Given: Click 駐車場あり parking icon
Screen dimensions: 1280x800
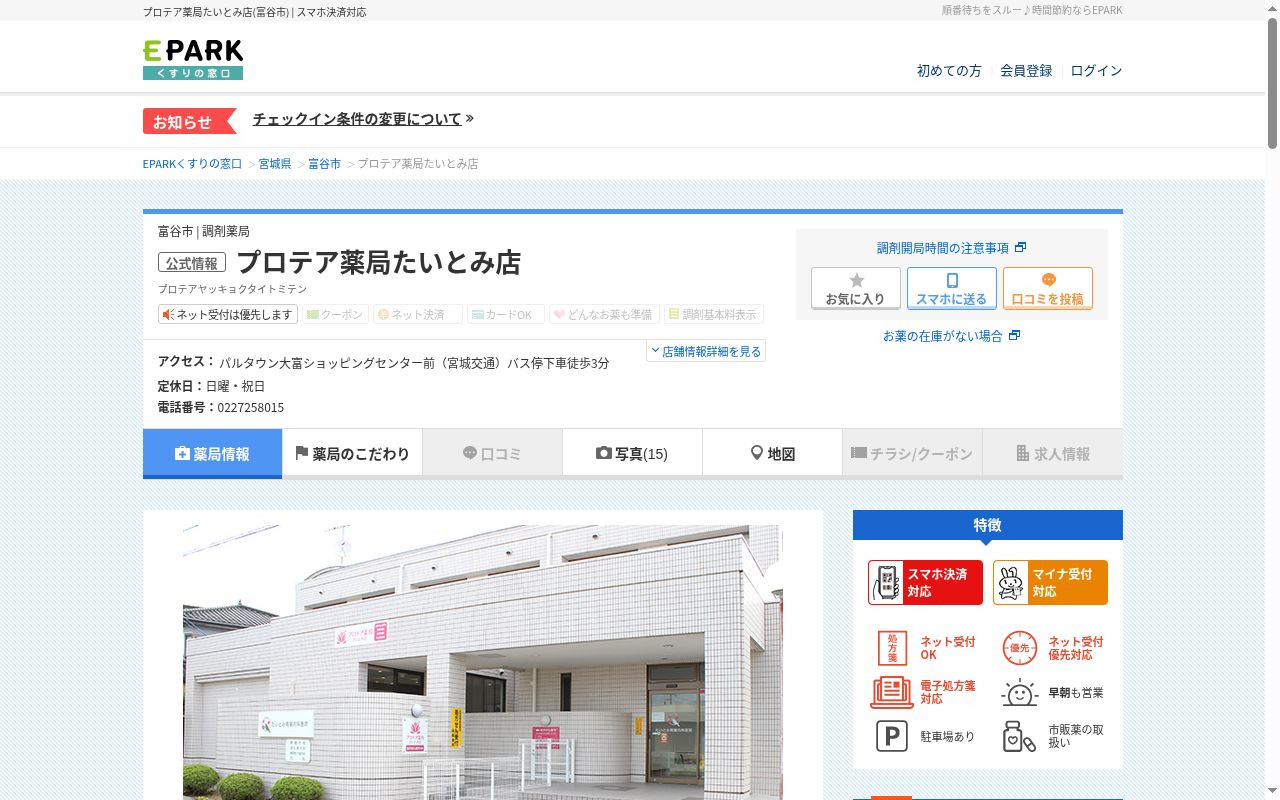Looking at the screenshot, I should point(892,736).
